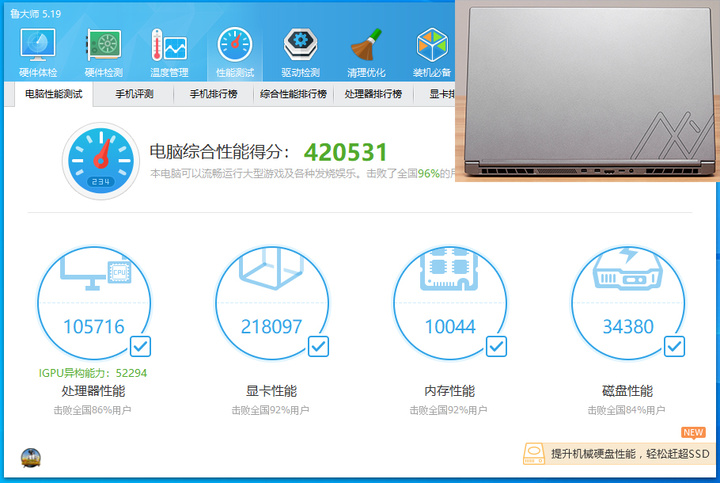Click the memory performance circle icon
720x483 pixels.
point(450,303)
